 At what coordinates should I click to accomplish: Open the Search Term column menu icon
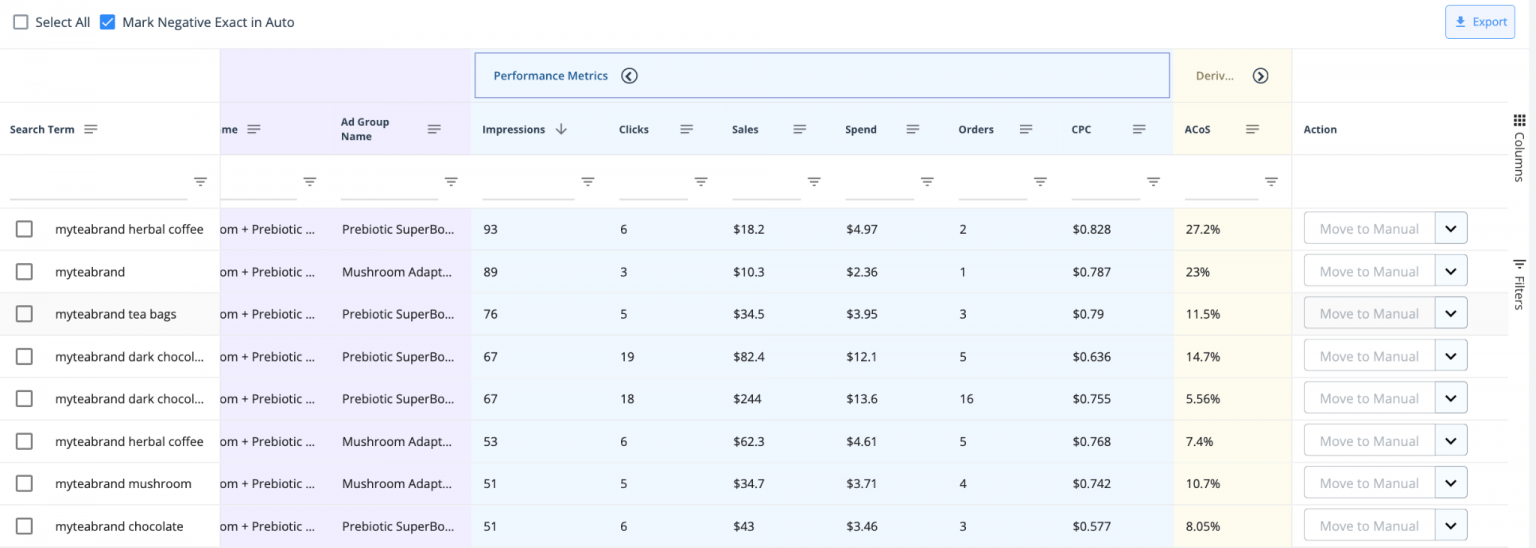91,129
